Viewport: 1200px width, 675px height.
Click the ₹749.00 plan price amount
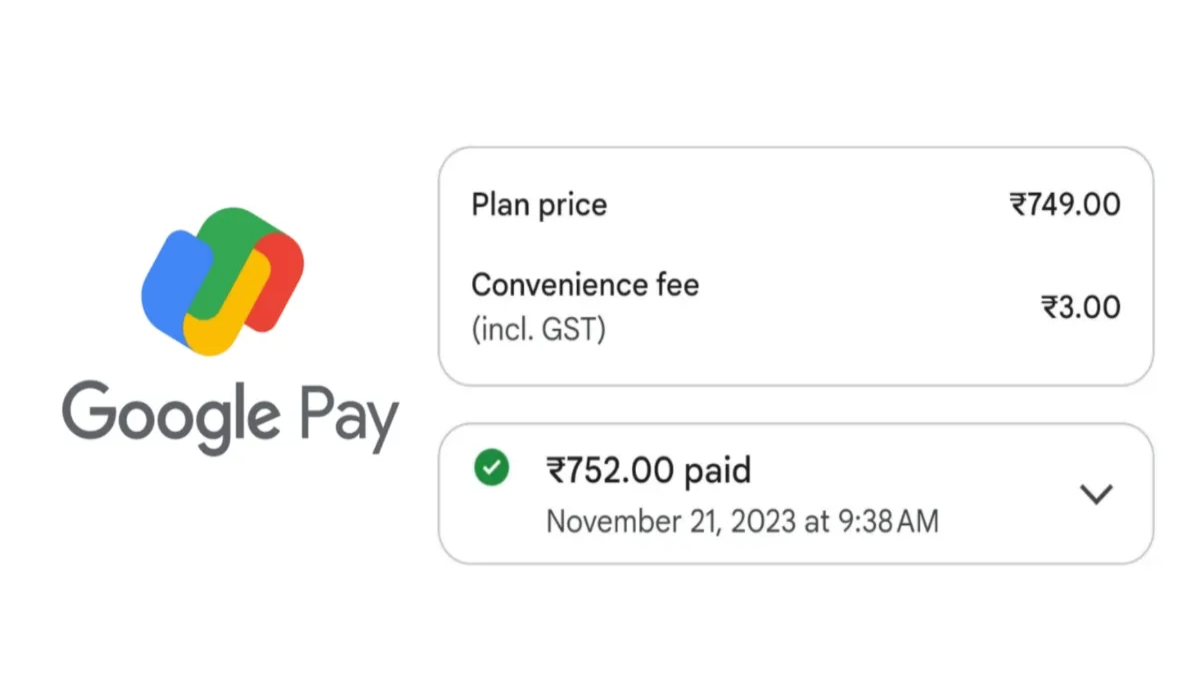1065,205
